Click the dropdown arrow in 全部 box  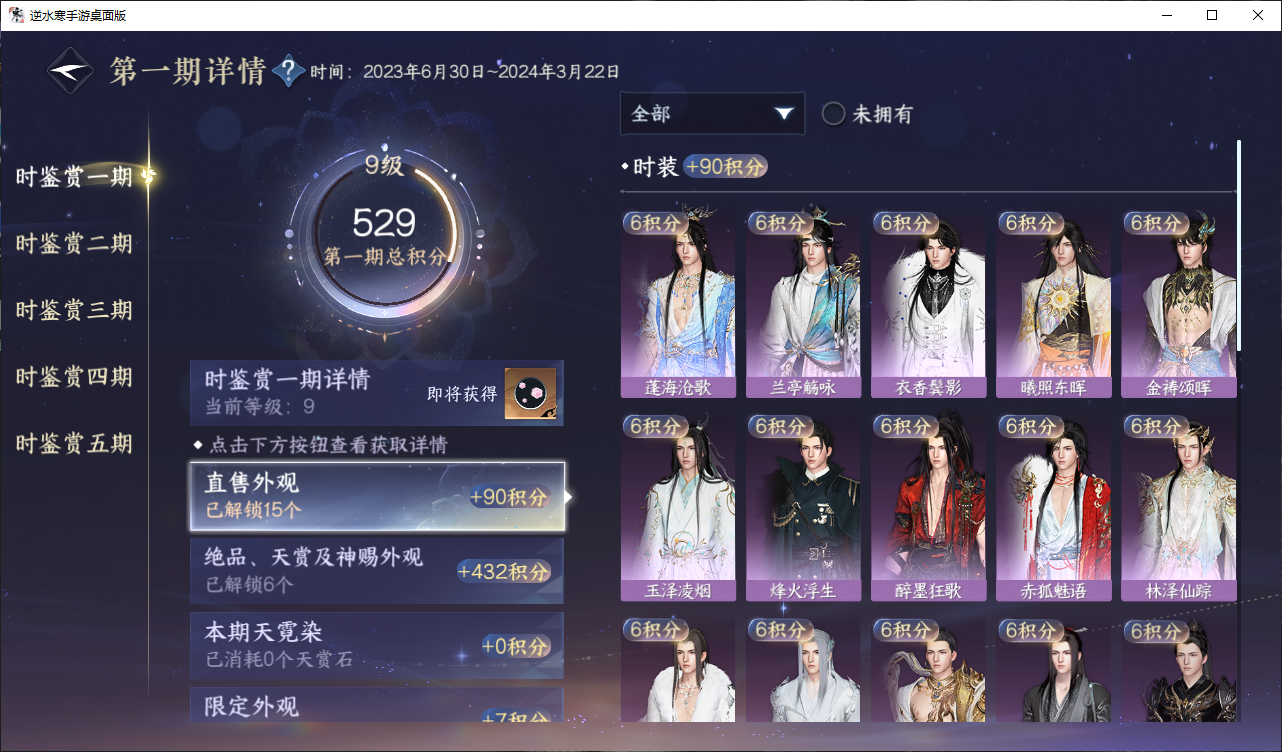click(x=784, y=114)
